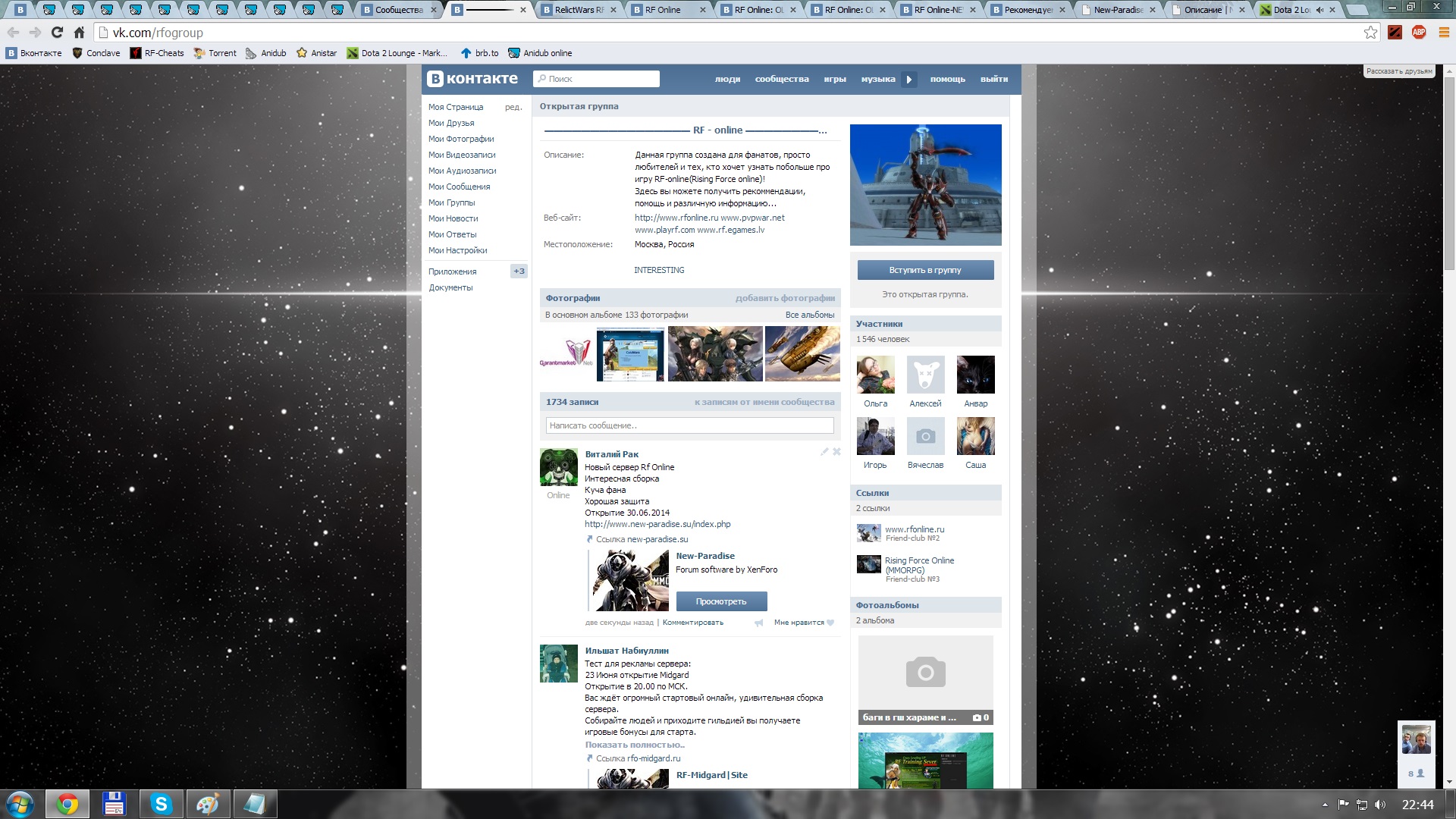Screen dimensions: 1456x819
Task: Click добавить фотографии link
Action: click(x=785, y=298)
